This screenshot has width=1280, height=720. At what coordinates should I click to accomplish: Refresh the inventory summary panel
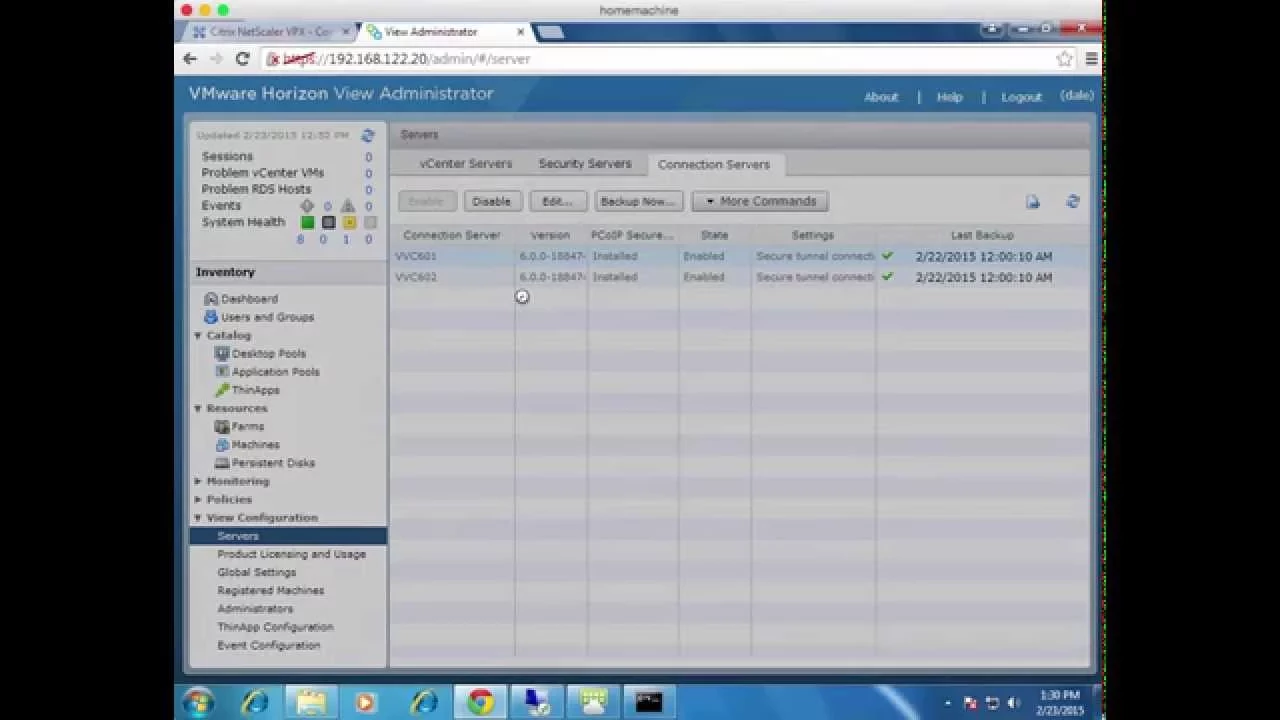(368, 135)
